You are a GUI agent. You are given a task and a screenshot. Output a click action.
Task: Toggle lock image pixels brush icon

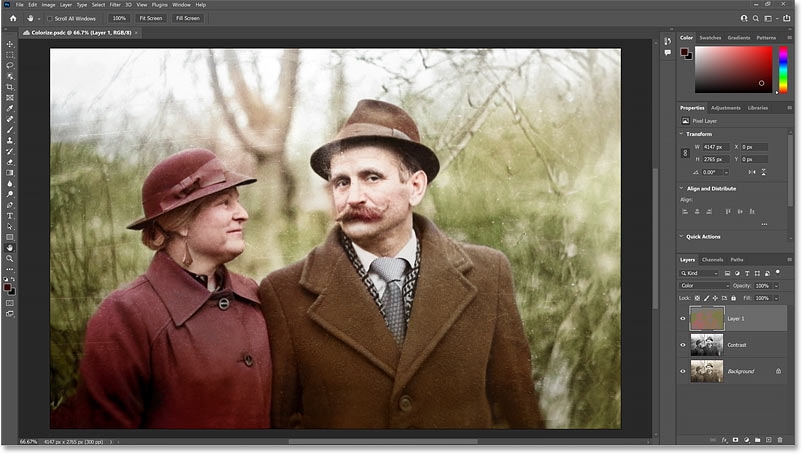pos(706,298)
